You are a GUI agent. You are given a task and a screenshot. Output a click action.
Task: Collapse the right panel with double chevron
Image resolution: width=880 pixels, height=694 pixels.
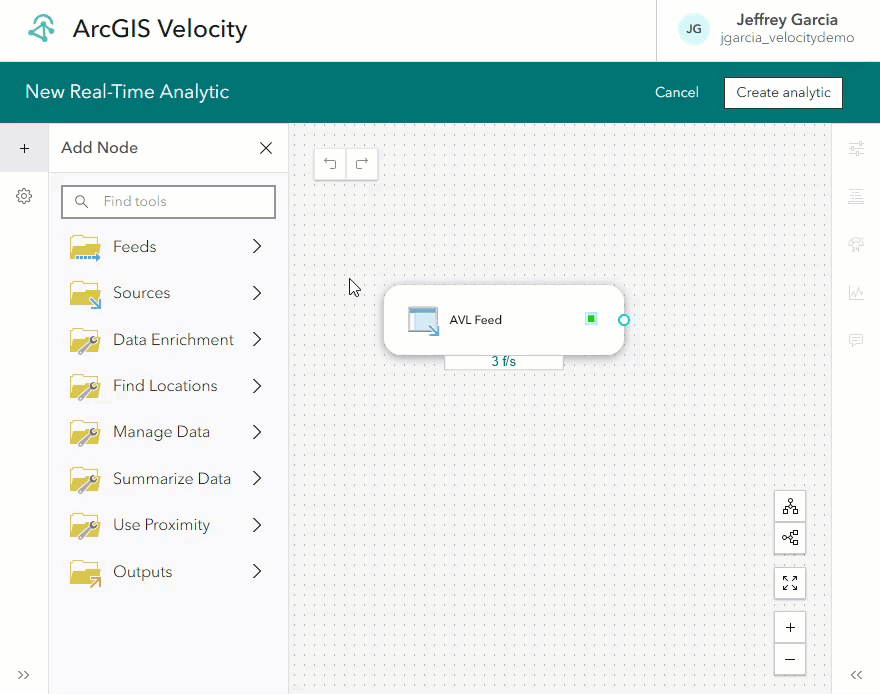click(x=856, y=675)
